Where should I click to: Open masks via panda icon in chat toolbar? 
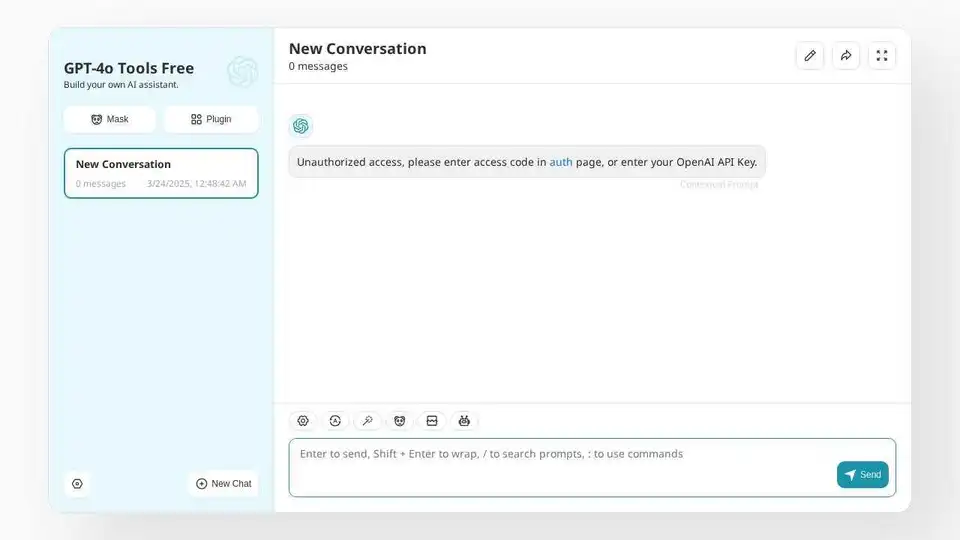click(x=400, y=421)
